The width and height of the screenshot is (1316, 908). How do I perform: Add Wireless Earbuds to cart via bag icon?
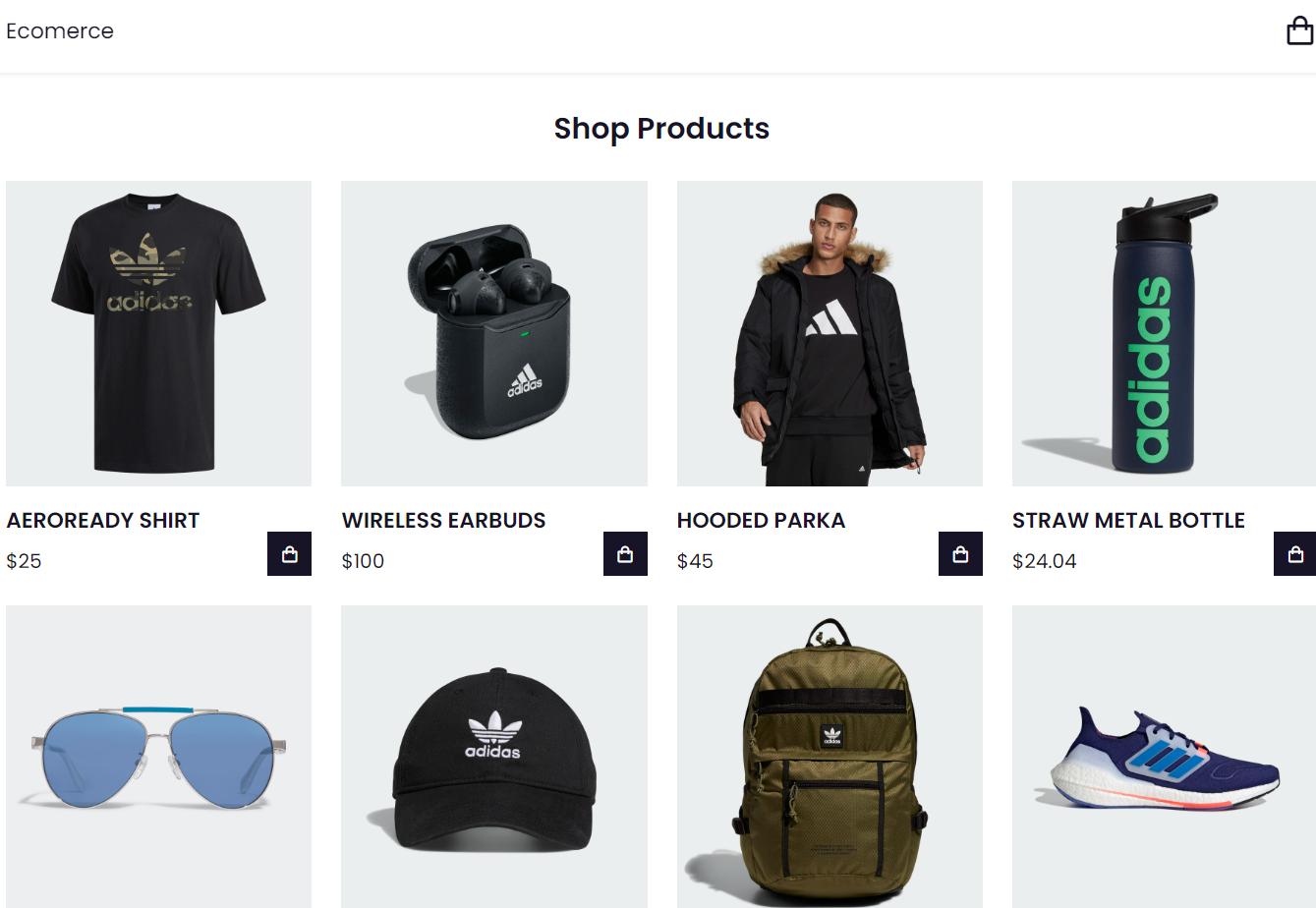[x=625, y=553]
